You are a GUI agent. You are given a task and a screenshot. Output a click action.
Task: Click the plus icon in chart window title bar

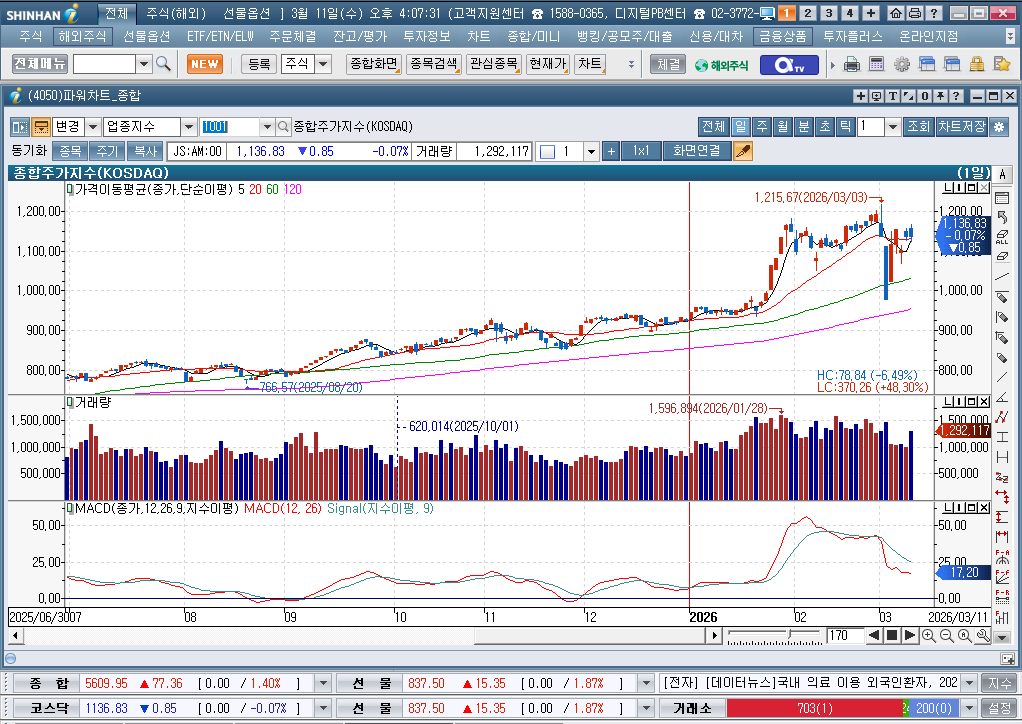[861, 96]
